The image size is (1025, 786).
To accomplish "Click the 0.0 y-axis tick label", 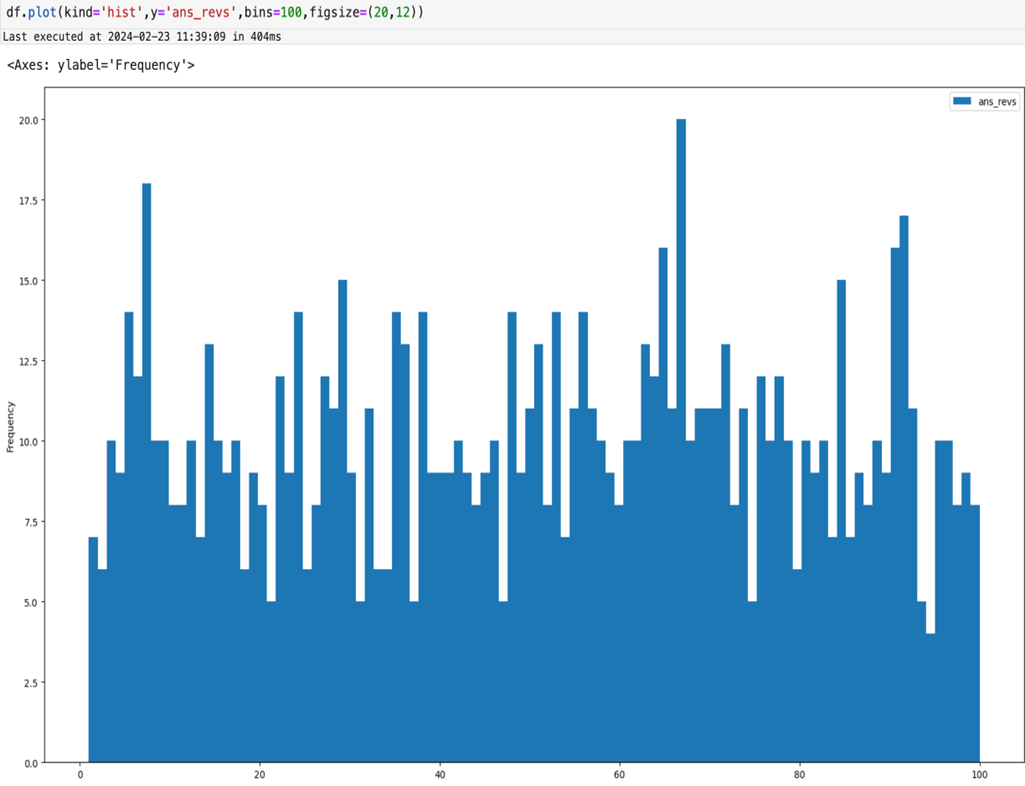I will point(31,763).
